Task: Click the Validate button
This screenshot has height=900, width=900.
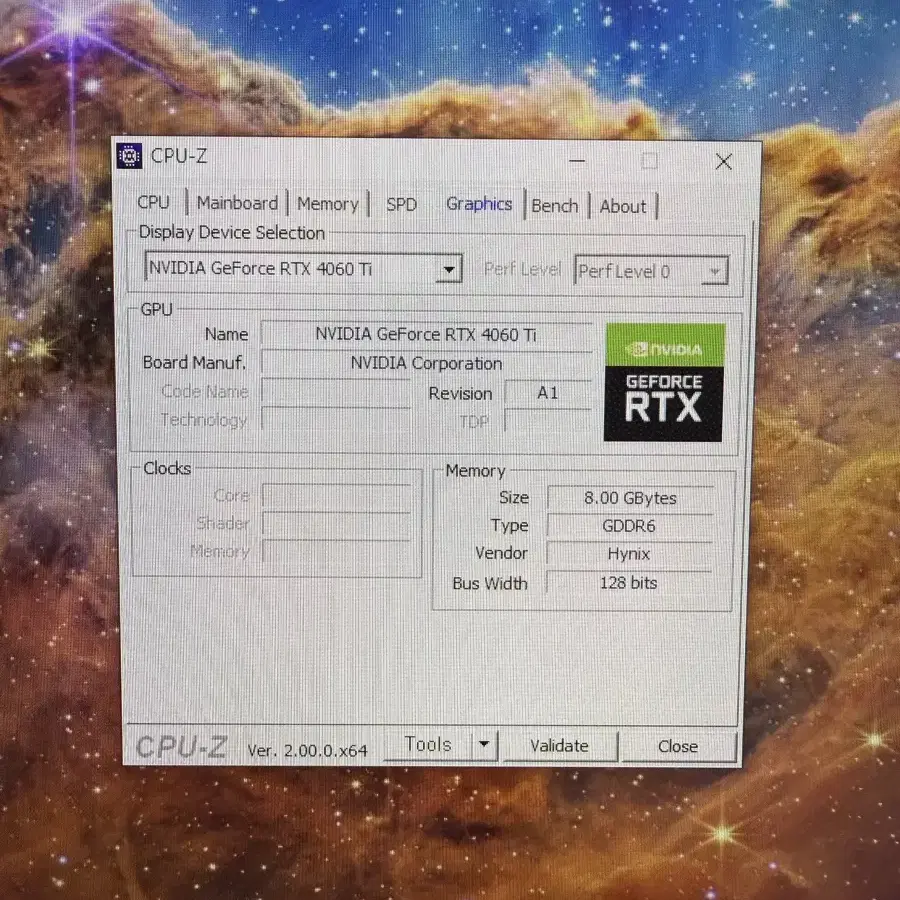Action: 560,746
